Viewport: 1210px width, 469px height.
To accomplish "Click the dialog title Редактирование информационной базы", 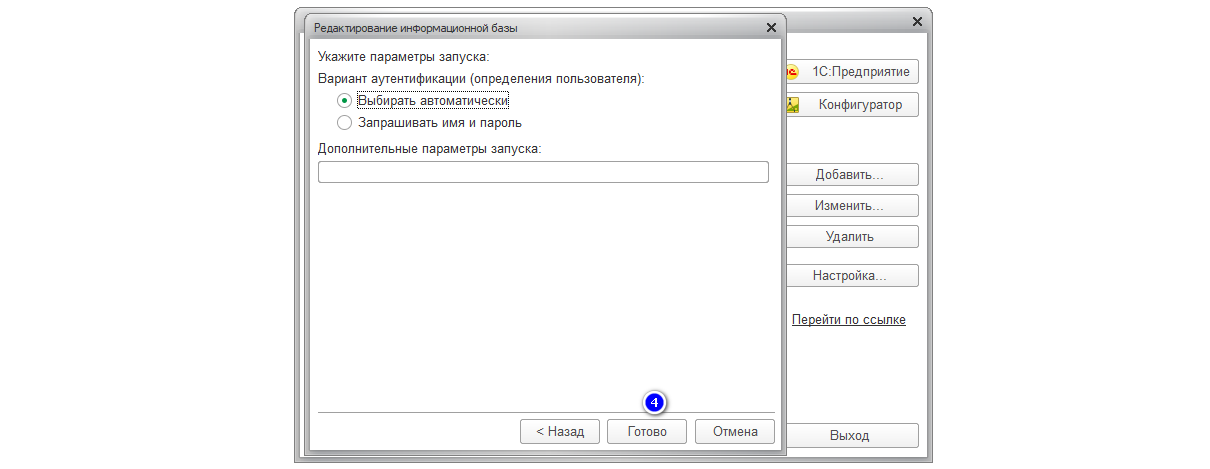I will click(x=416, y=28).
